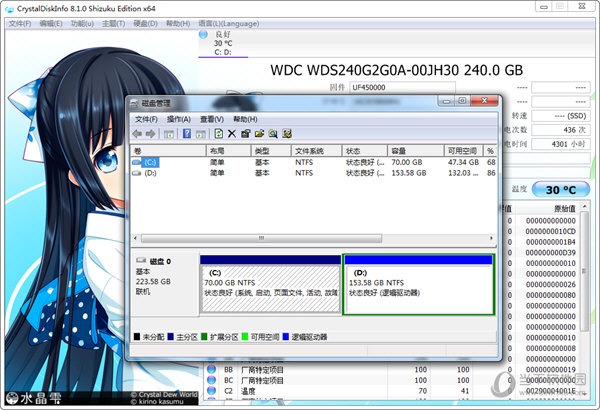Click the green Refresh toolbar icon
This screenshot has height=410, width=600.
point(218,134)
